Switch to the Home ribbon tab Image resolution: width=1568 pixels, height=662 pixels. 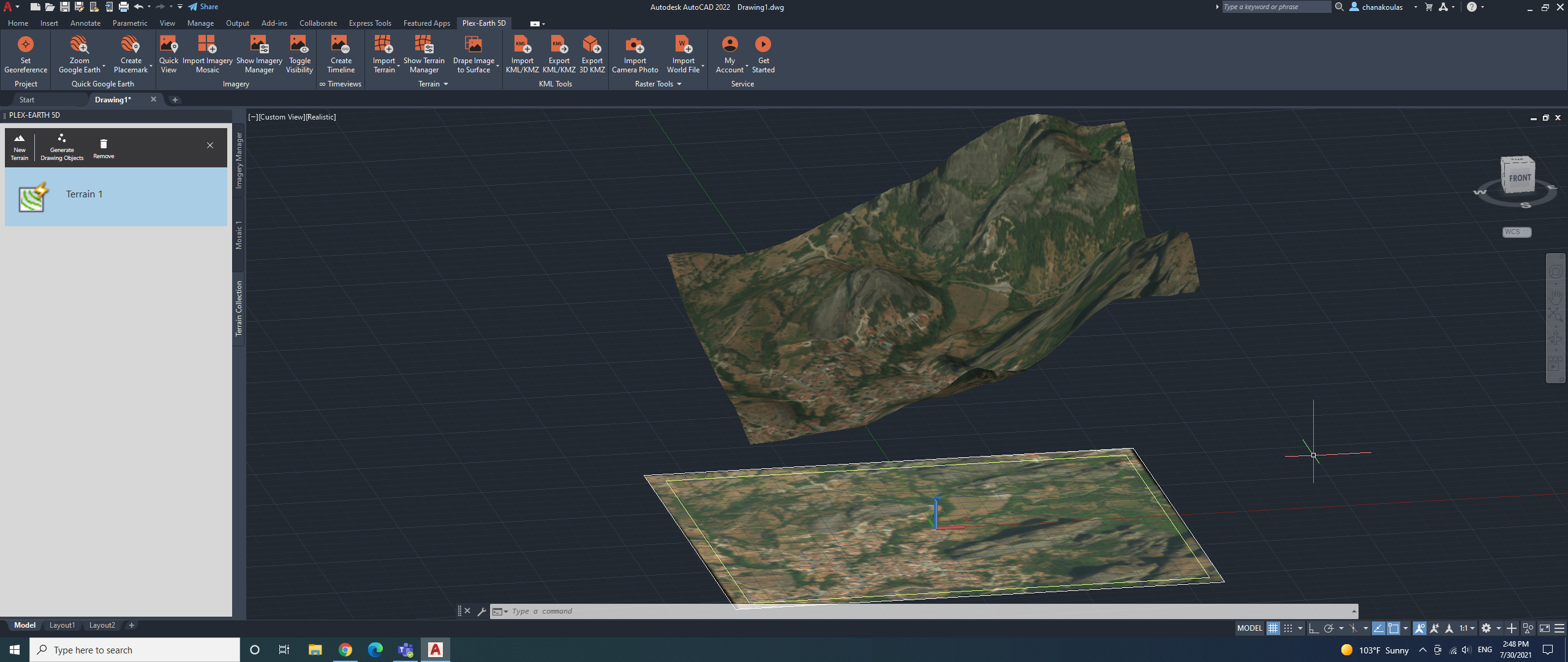[x=18, y=23]
